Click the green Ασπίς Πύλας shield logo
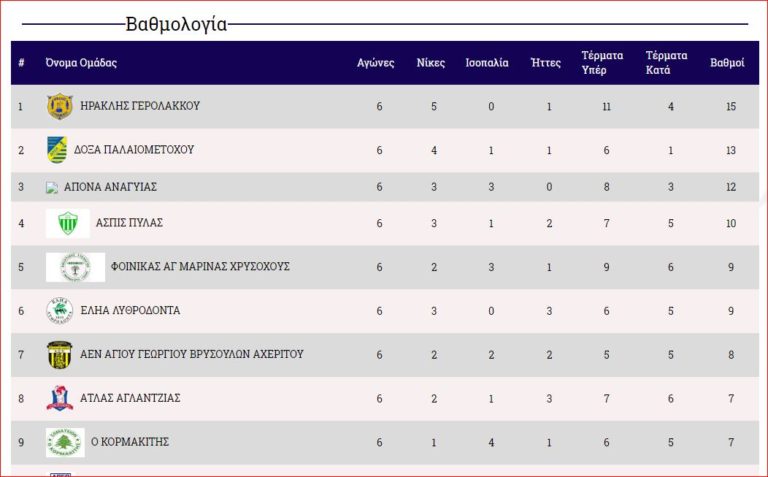The image size is (768, 477). 68,223
